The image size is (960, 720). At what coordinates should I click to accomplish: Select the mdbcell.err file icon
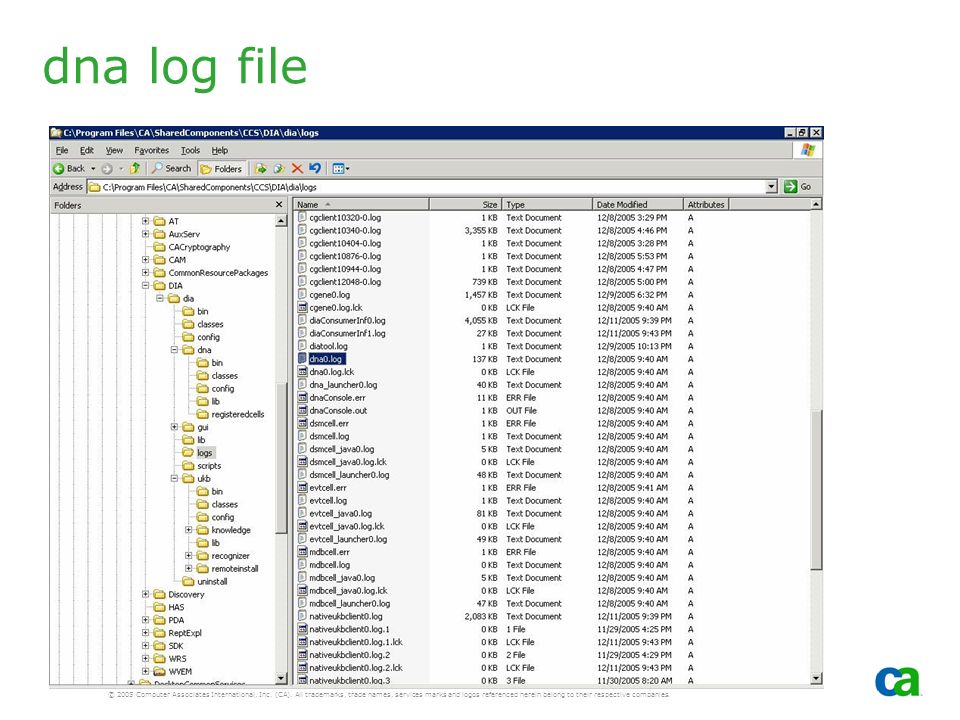point(302,552)
